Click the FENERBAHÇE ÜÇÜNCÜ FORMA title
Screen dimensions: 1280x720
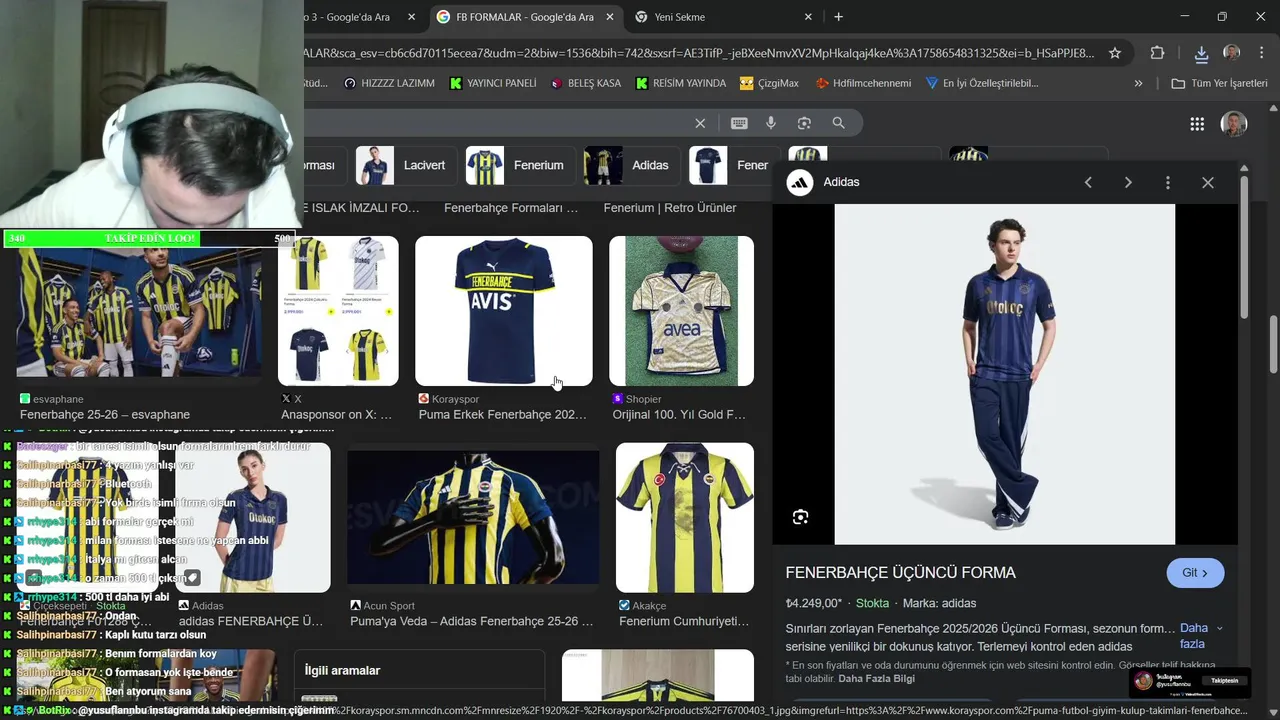[x=900, y=573]
